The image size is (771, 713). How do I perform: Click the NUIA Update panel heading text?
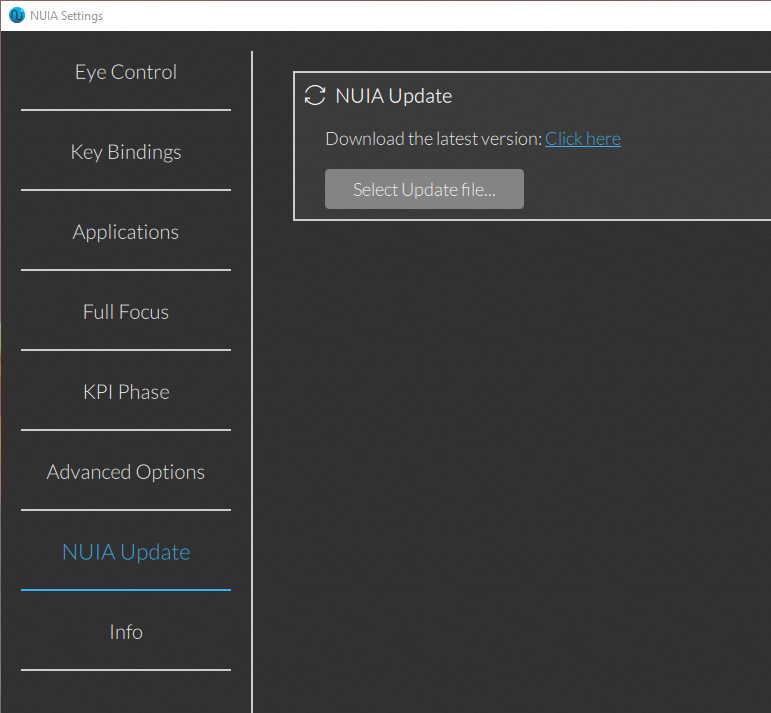pyautogui.click(x=393, y=96)
